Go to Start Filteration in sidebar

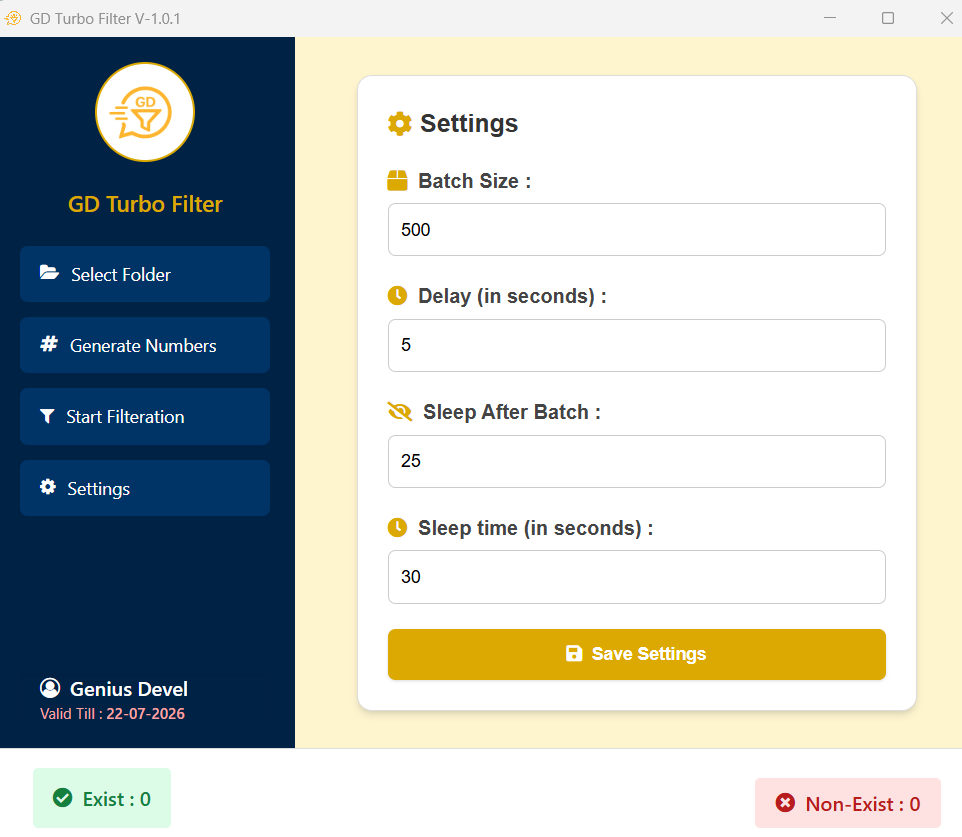point(145,416)
